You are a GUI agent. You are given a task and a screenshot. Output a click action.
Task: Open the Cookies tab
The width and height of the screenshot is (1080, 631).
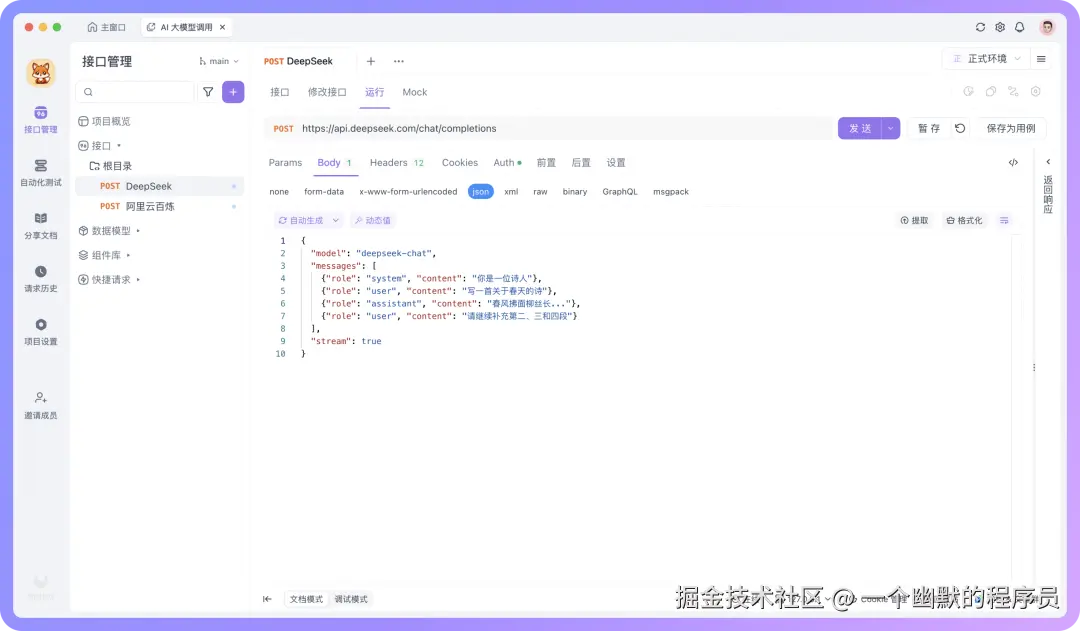(x=459, y=163)
